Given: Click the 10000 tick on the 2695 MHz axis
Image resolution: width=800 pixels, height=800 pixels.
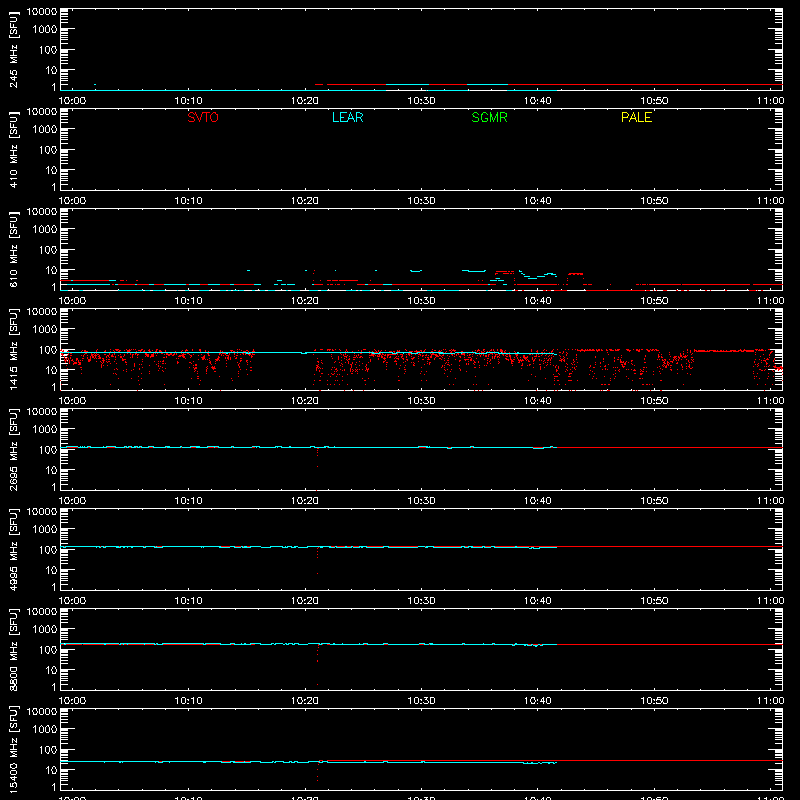Looking at the screenshot, I should coord(42,412).
